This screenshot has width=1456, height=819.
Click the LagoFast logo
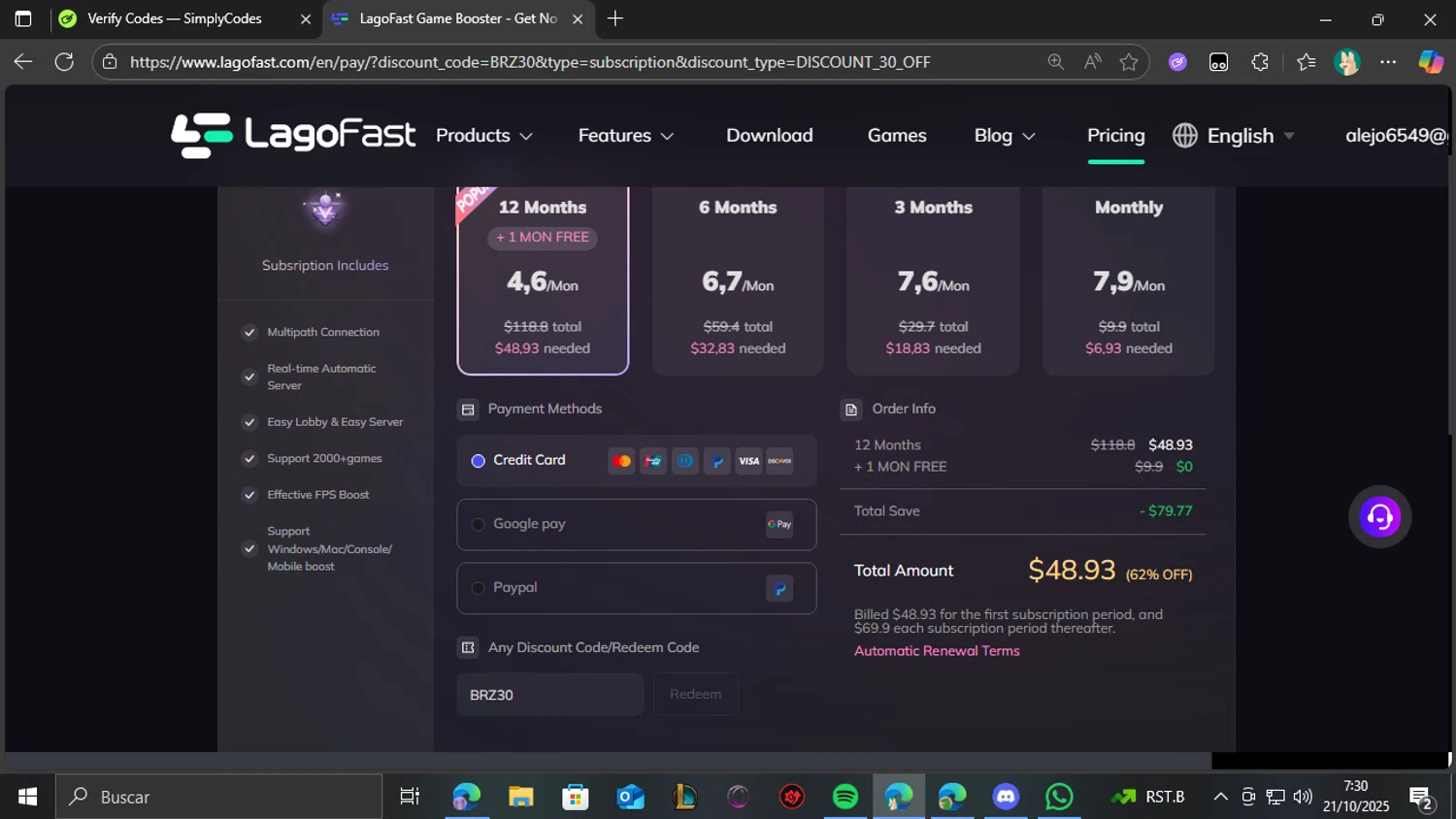click(x=293, y=135)
